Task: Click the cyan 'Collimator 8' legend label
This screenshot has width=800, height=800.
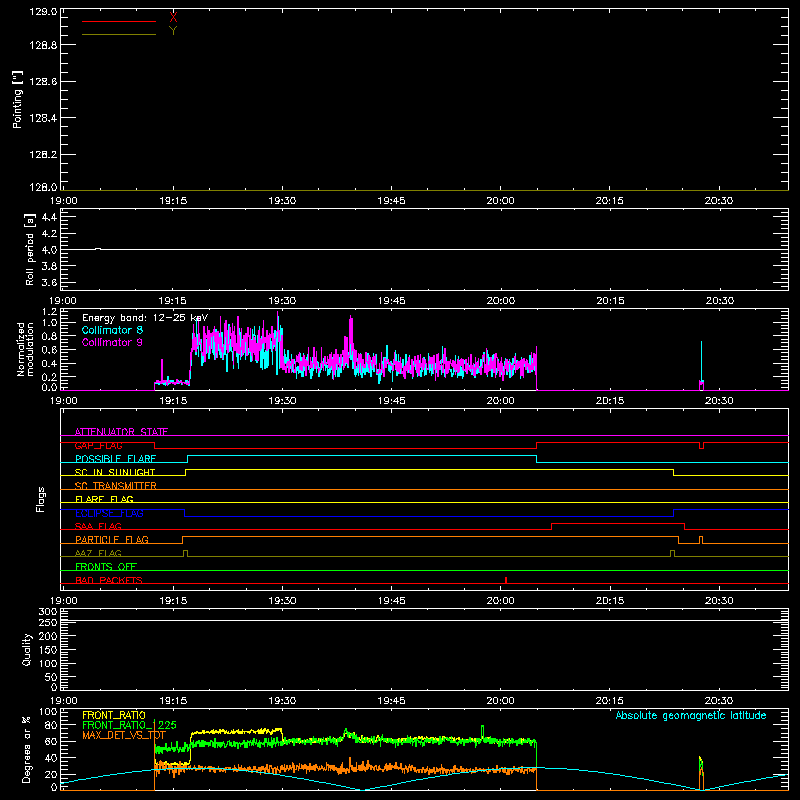Action: [112, 330]
